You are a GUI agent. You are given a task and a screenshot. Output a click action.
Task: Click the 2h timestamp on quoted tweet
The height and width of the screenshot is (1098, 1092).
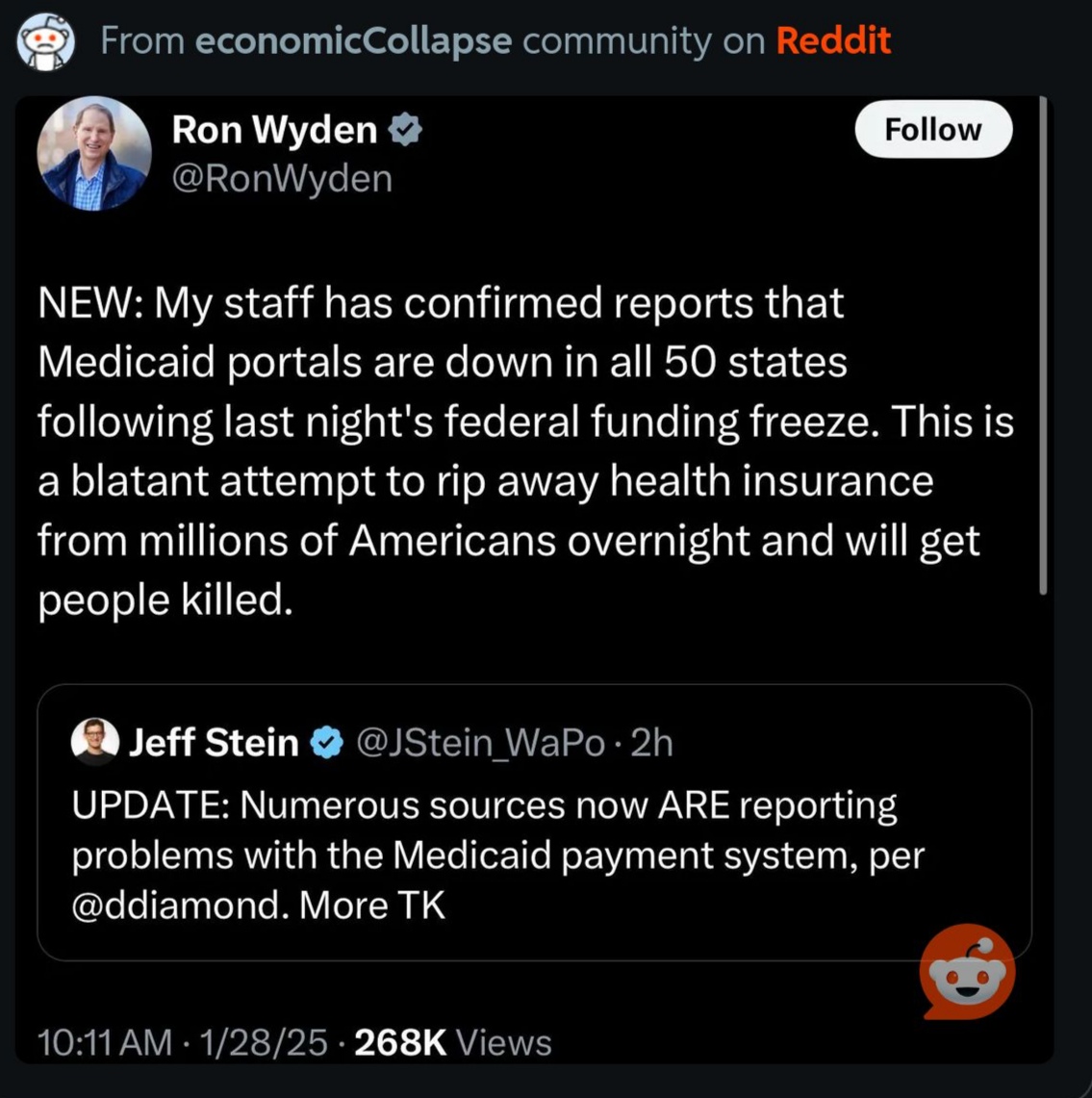[x=651, y=743]
